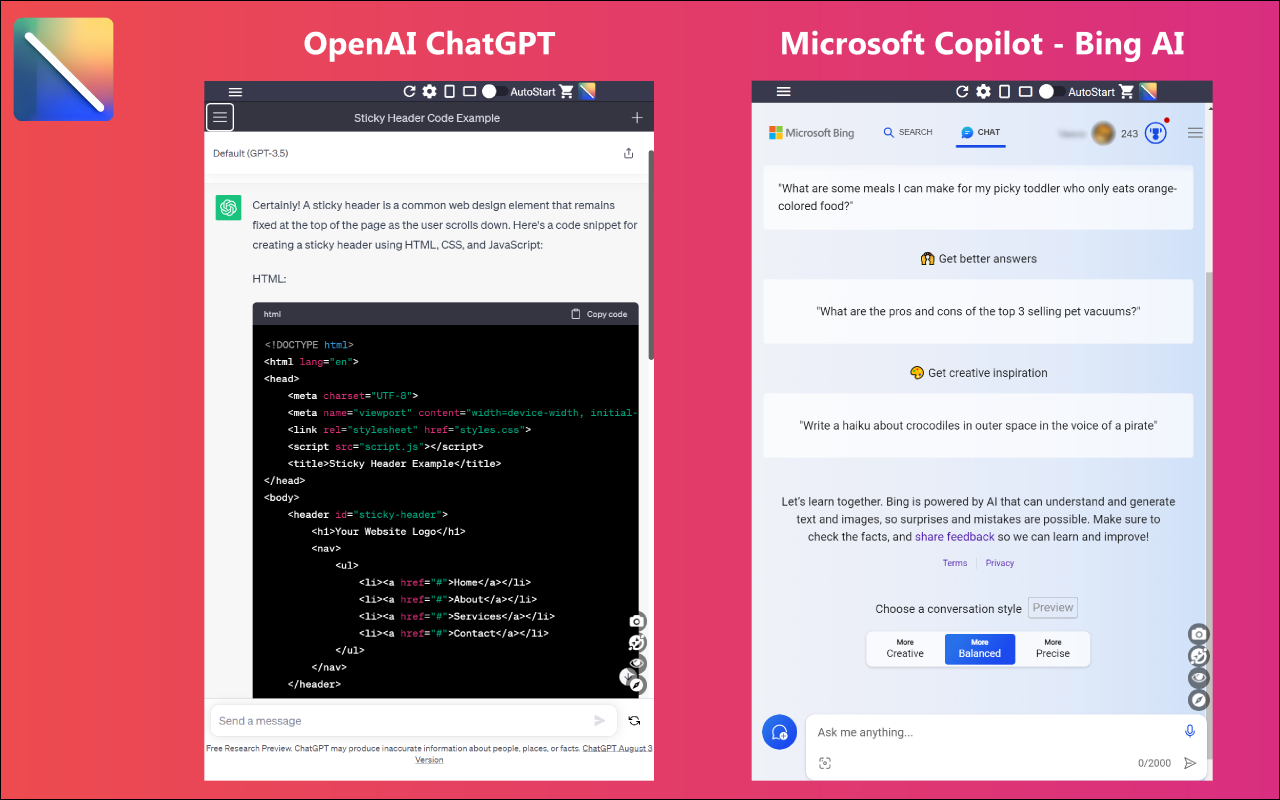Open the compass tool beside the Copilot chat
The image size is (1280, 800).
[x=1198, y=699]
